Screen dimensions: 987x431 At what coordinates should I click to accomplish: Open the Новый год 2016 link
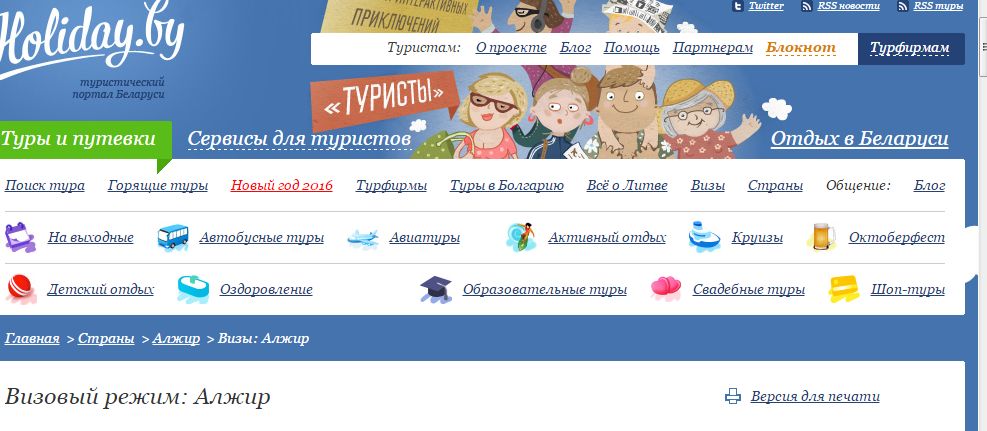click(x=281, y=186)
